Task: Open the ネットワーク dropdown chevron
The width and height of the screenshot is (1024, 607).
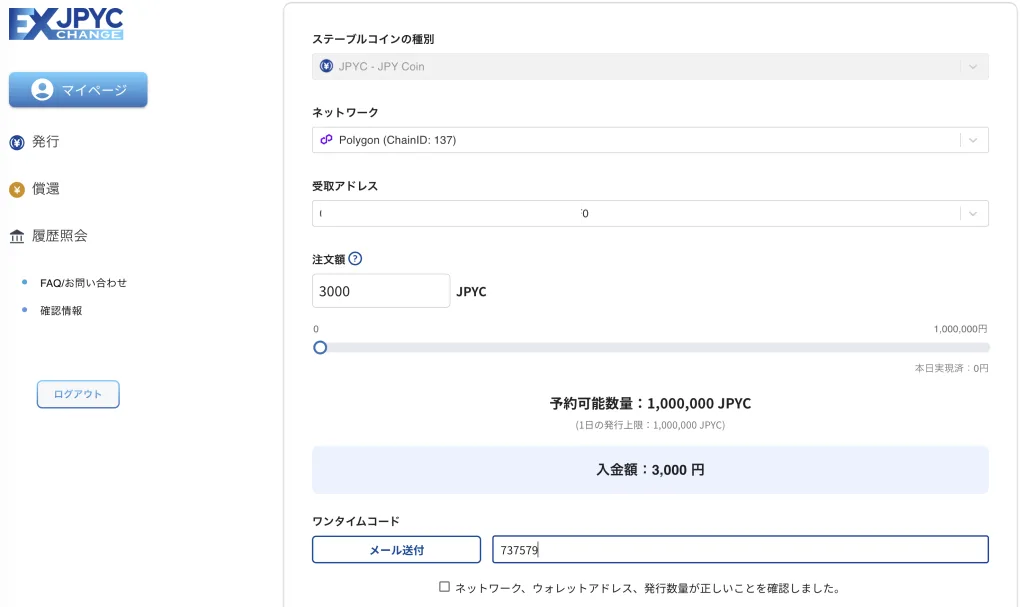Action: 973,140
